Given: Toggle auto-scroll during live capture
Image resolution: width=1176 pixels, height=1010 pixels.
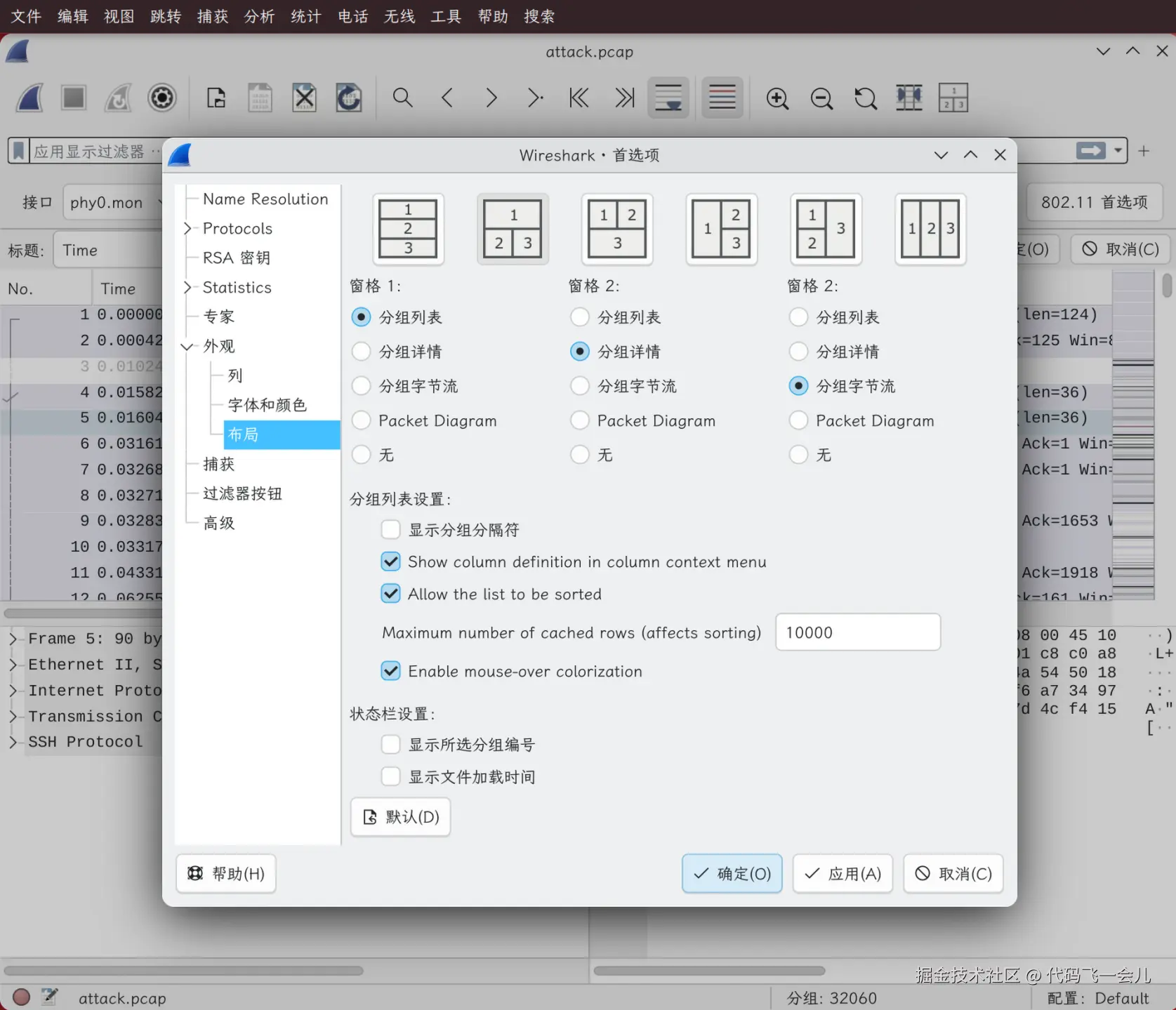Looking at the screenshot, I should pos(668,98).
